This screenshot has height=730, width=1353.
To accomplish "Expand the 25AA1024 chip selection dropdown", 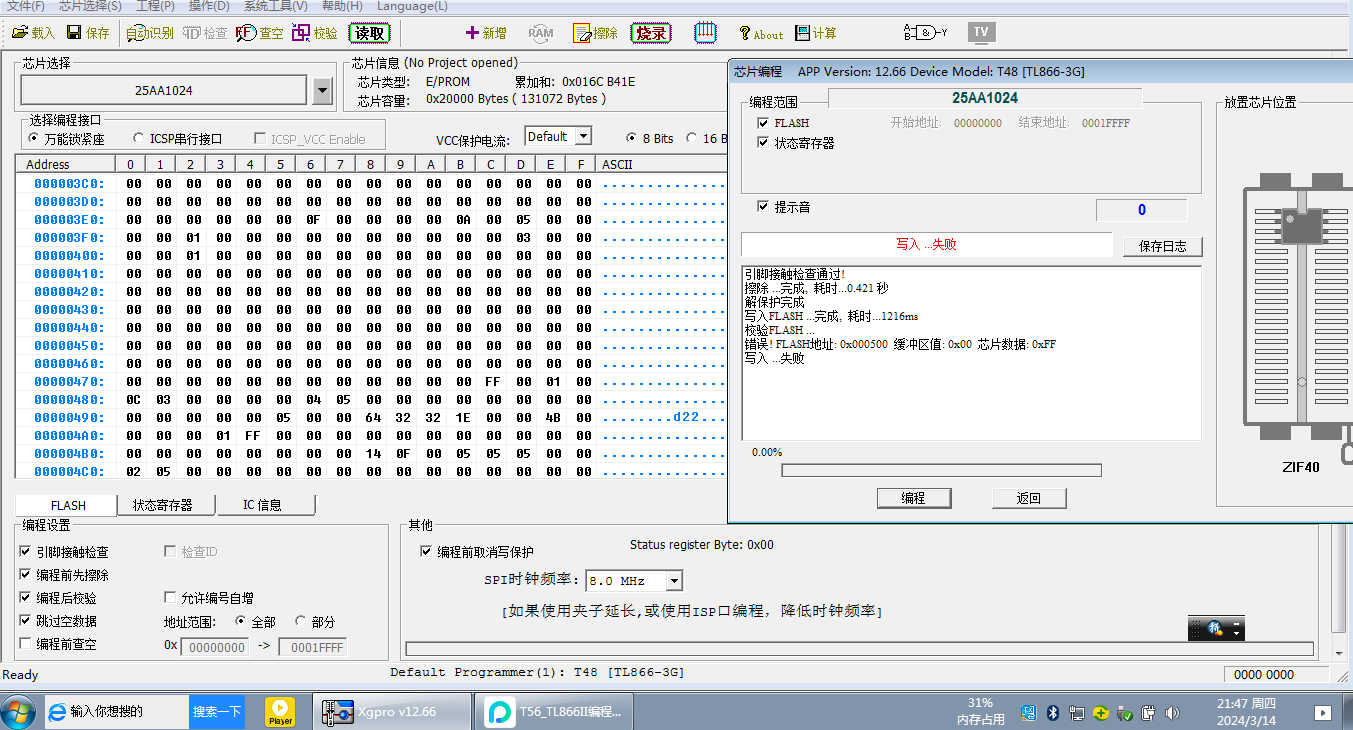I will pos(322,91).
